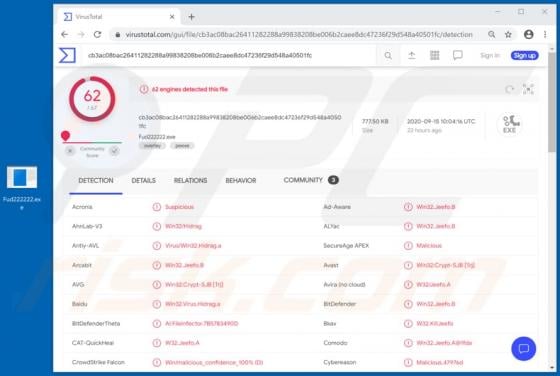Image resolution: width=560 pixels, height=376 pixels.
Task: Click the AhnLab-V3 engine name
Action: pos(87,226)
